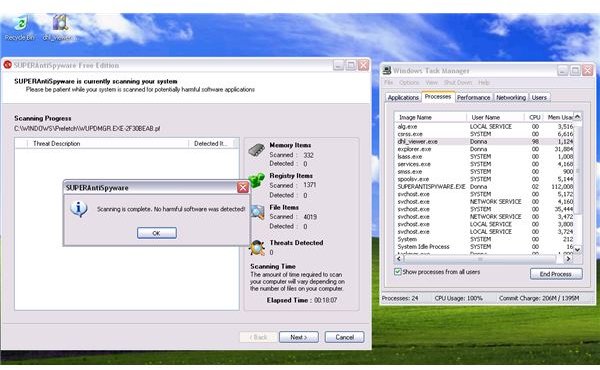This screenshot has height=370, width=600.
Task: Click OK in the SUPERAntiSpyware dialog
Action: (x=157, y=233)
